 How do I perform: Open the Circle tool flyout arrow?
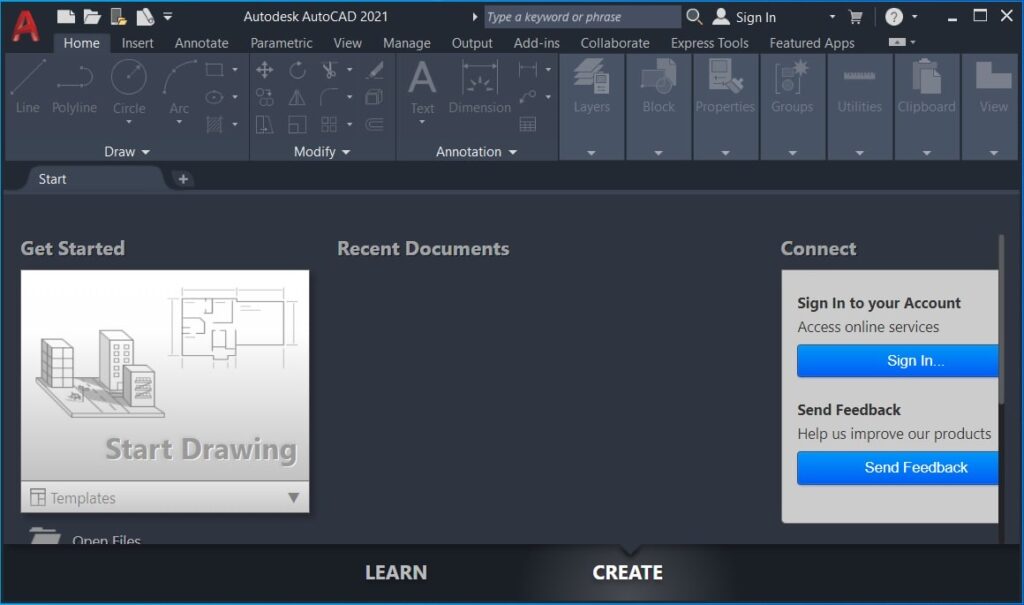tap(129, 122)
